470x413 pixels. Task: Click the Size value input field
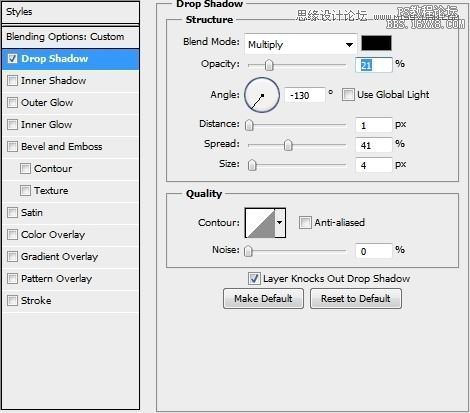373,165
